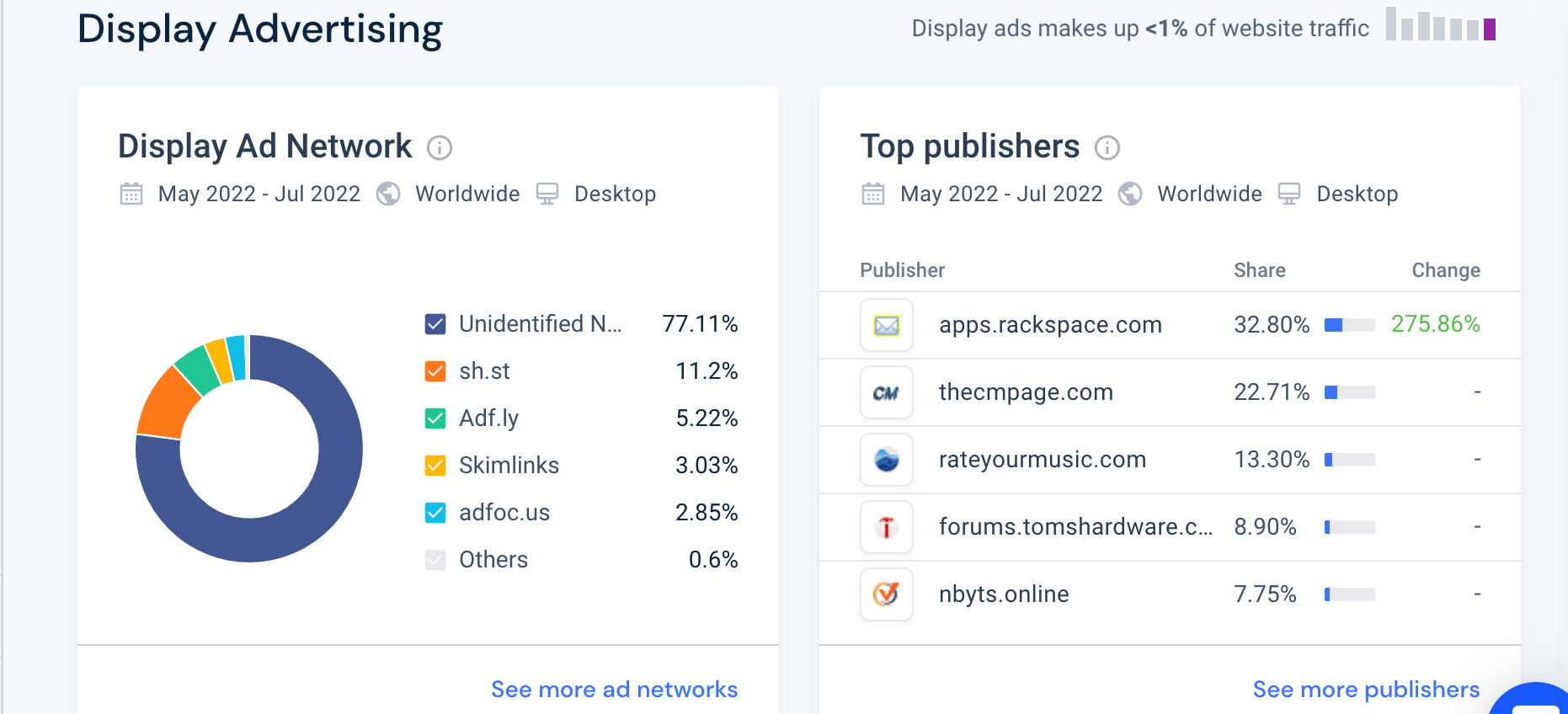Image resolution: width=1568 pixels, height=714 pixels.
Task: Click the info icon beside Display Ad Network
Action: pos(438,147)
